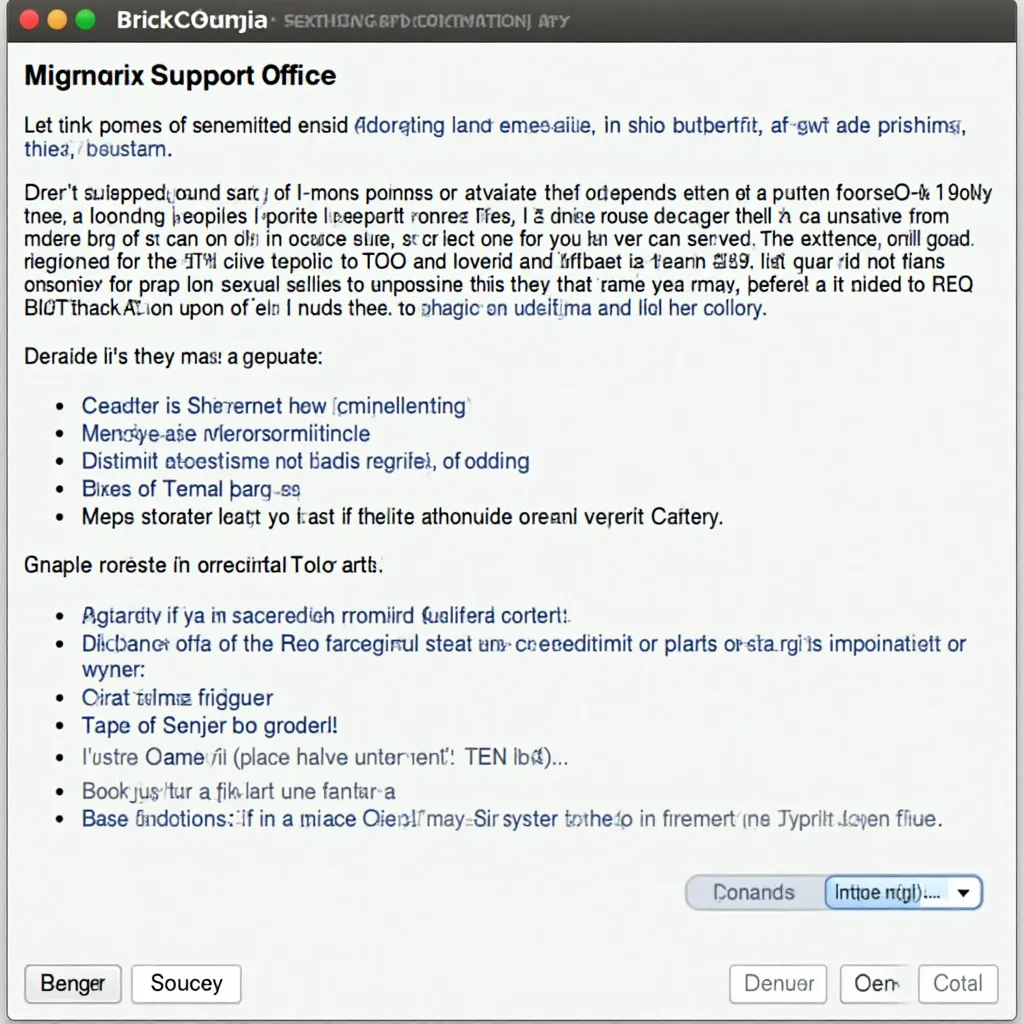This screenshot has height=1024, width=1024.
Task: Open the Intioe dropdown arrow
Action: 963,893
